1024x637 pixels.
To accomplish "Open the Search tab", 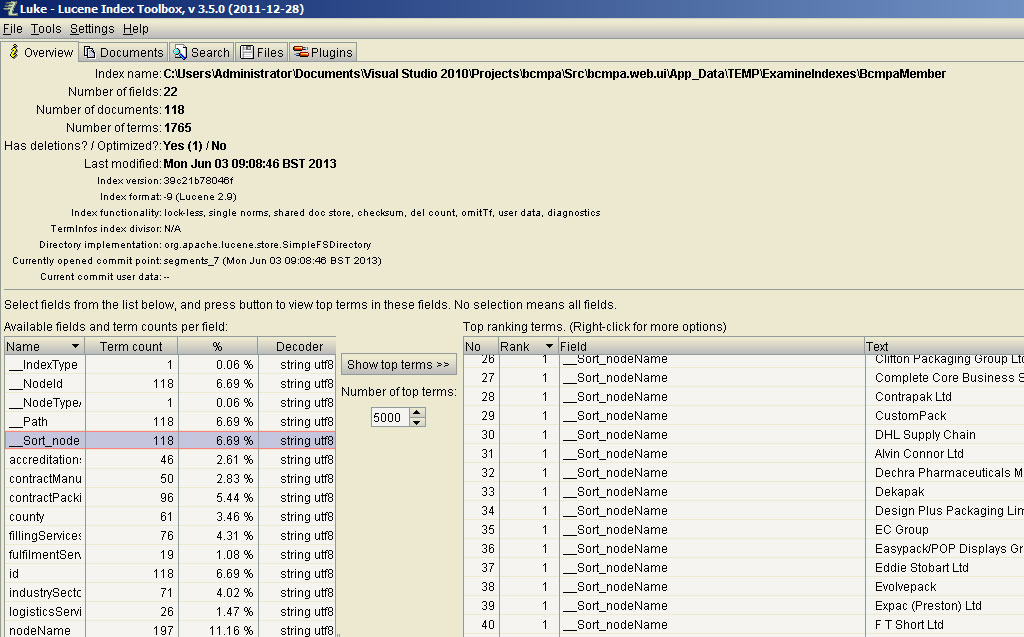I will [x=201, y=52].
